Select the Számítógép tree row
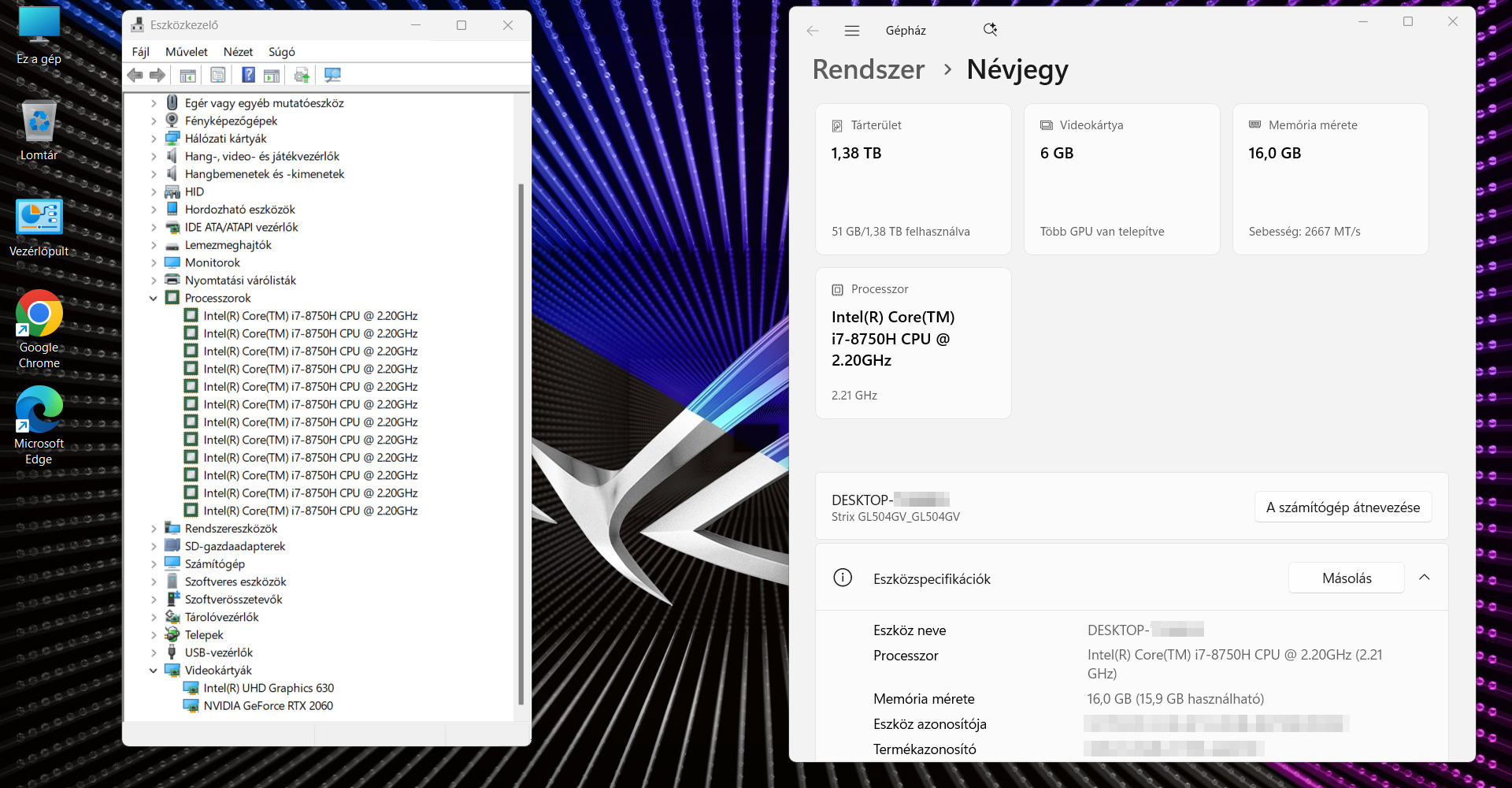Viewport: 1512px width, 788px height. 215,563
